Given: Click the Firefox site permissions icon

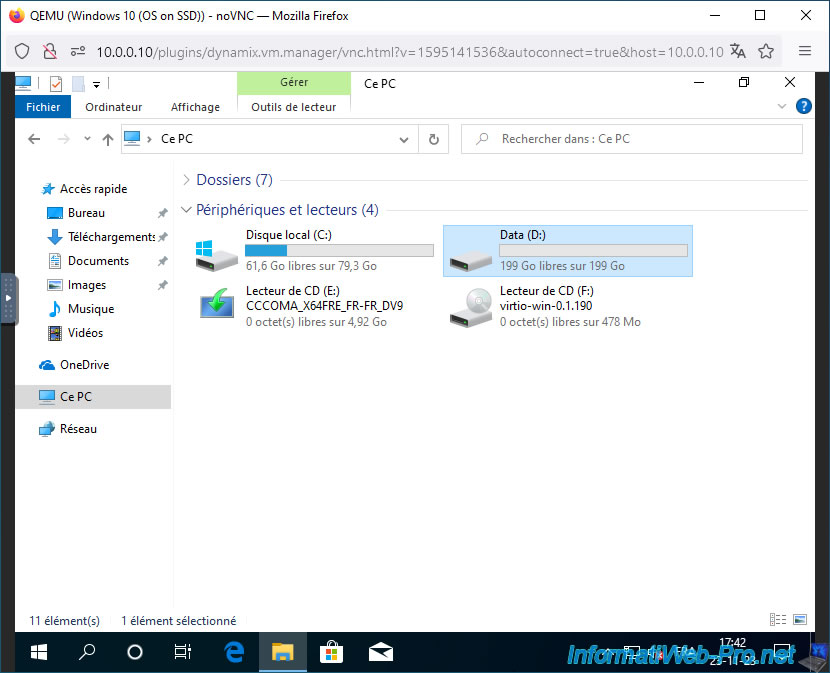Looking at the screenshot, I should [78, 51].
